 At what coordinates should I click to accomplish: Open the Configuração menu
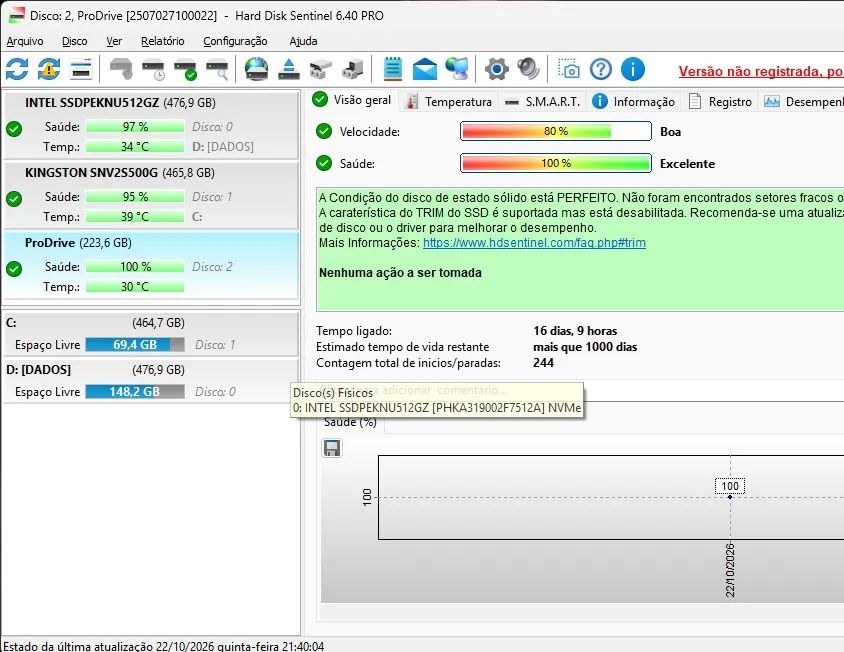click(235, 41)
